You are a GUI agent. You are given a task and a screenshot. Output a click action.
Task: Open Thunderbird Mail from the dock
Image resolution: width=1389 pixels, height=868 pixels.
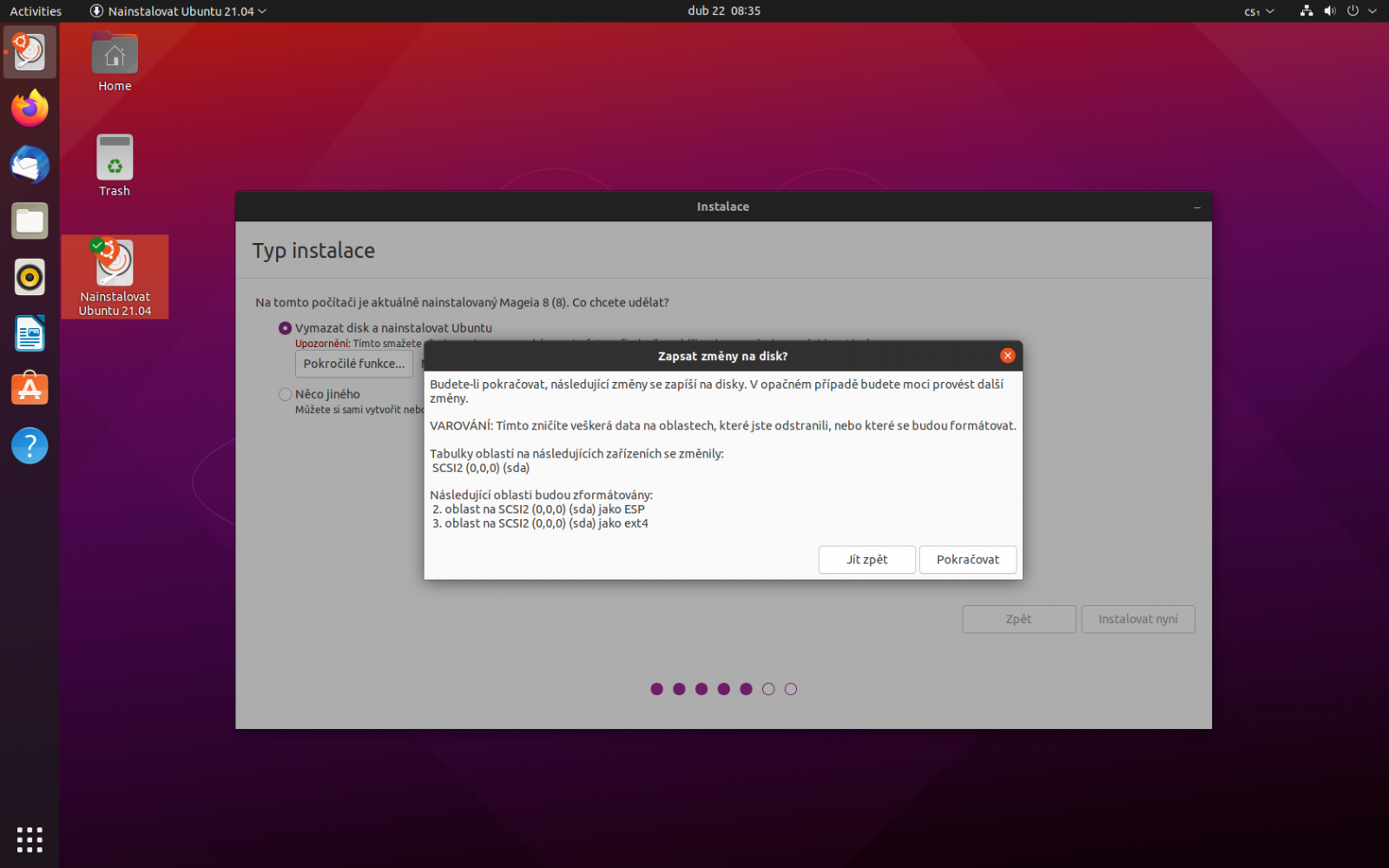[29, 164]
